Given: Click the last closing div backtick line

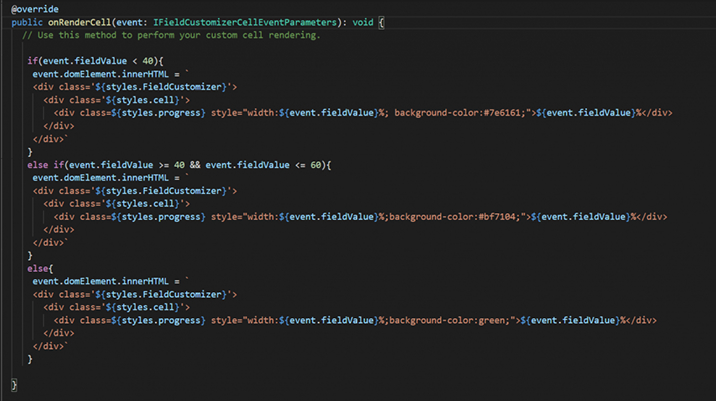Looking at the screenshot, I should pos(50,346).
